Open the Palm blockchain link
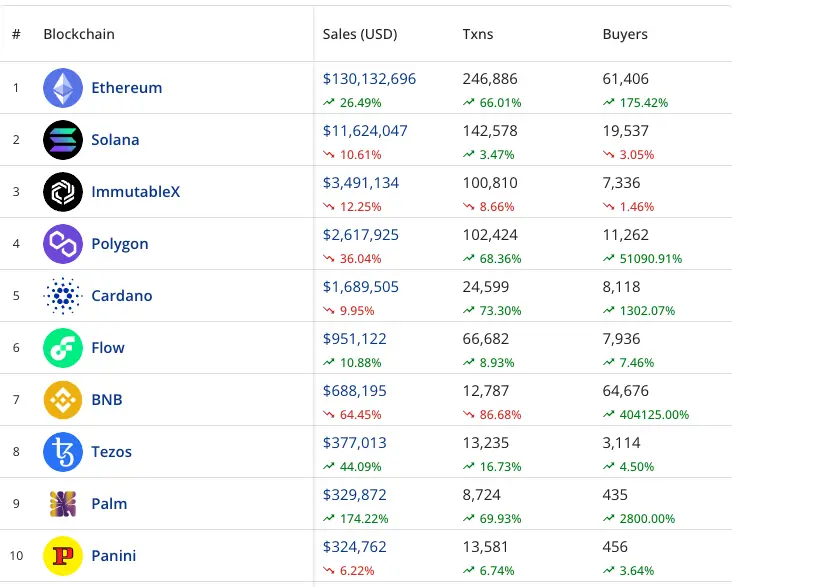Image resolution: width=817 pixels, height=587 pixels. (109, 504)
